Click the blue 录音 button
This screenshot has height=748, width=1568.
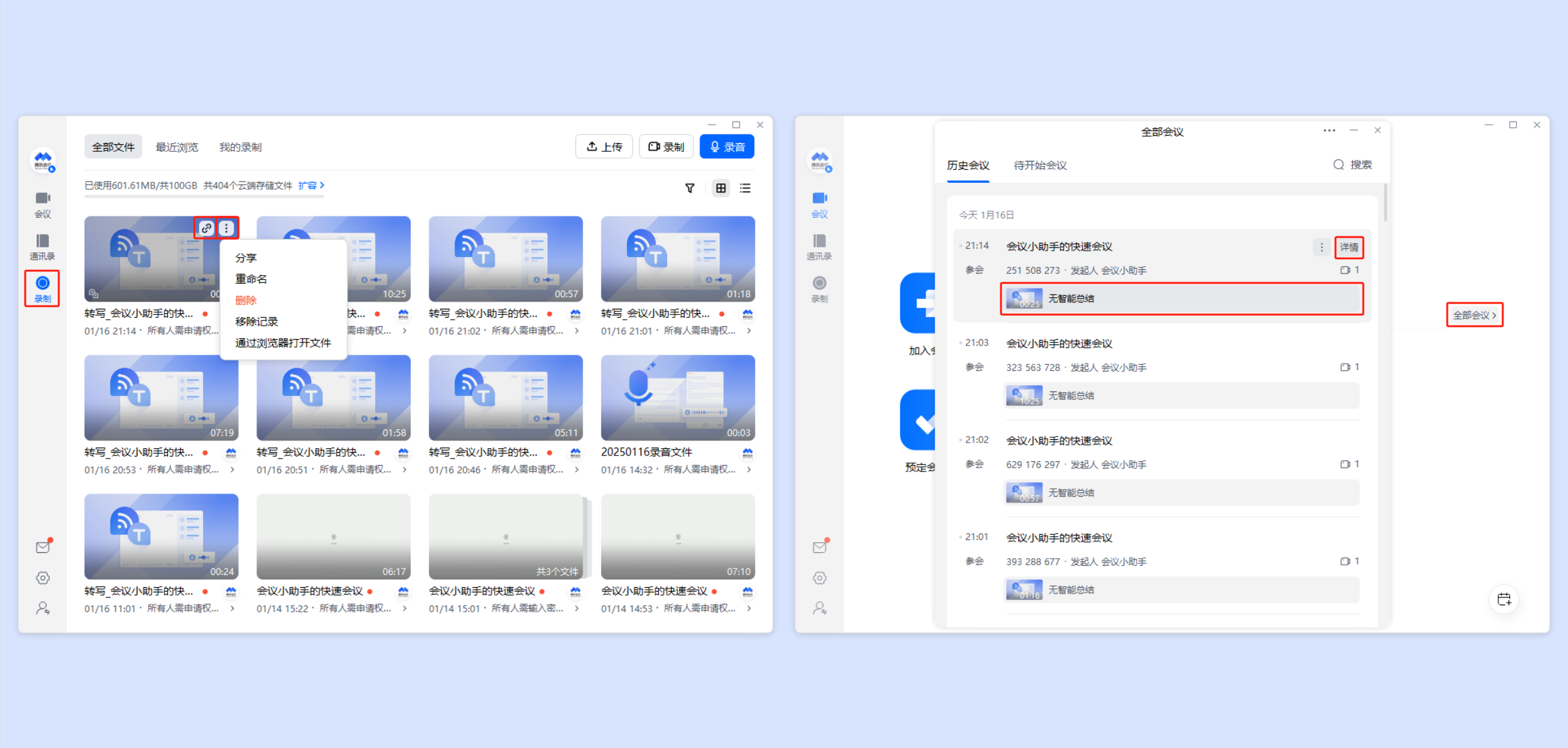tap(727, 147)
